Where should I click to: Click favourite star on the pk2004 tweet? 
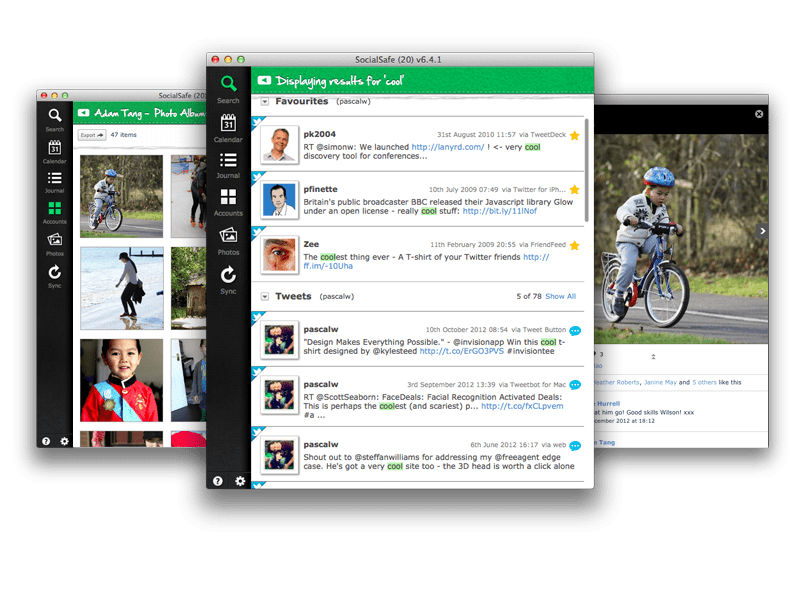[574, 135]
